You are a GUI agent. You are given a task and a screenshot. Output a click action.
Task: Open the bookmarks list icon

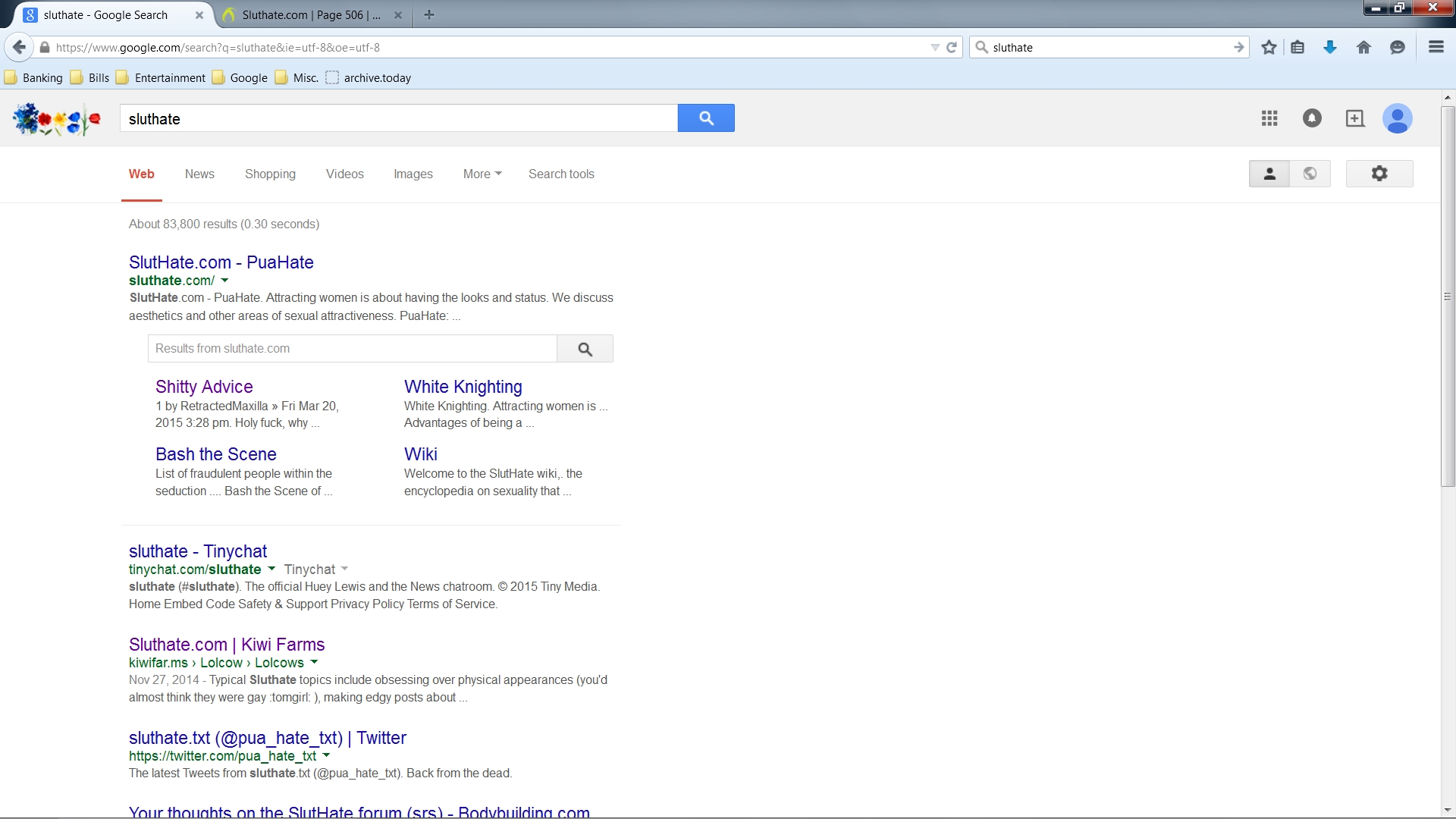[1298, 47]
